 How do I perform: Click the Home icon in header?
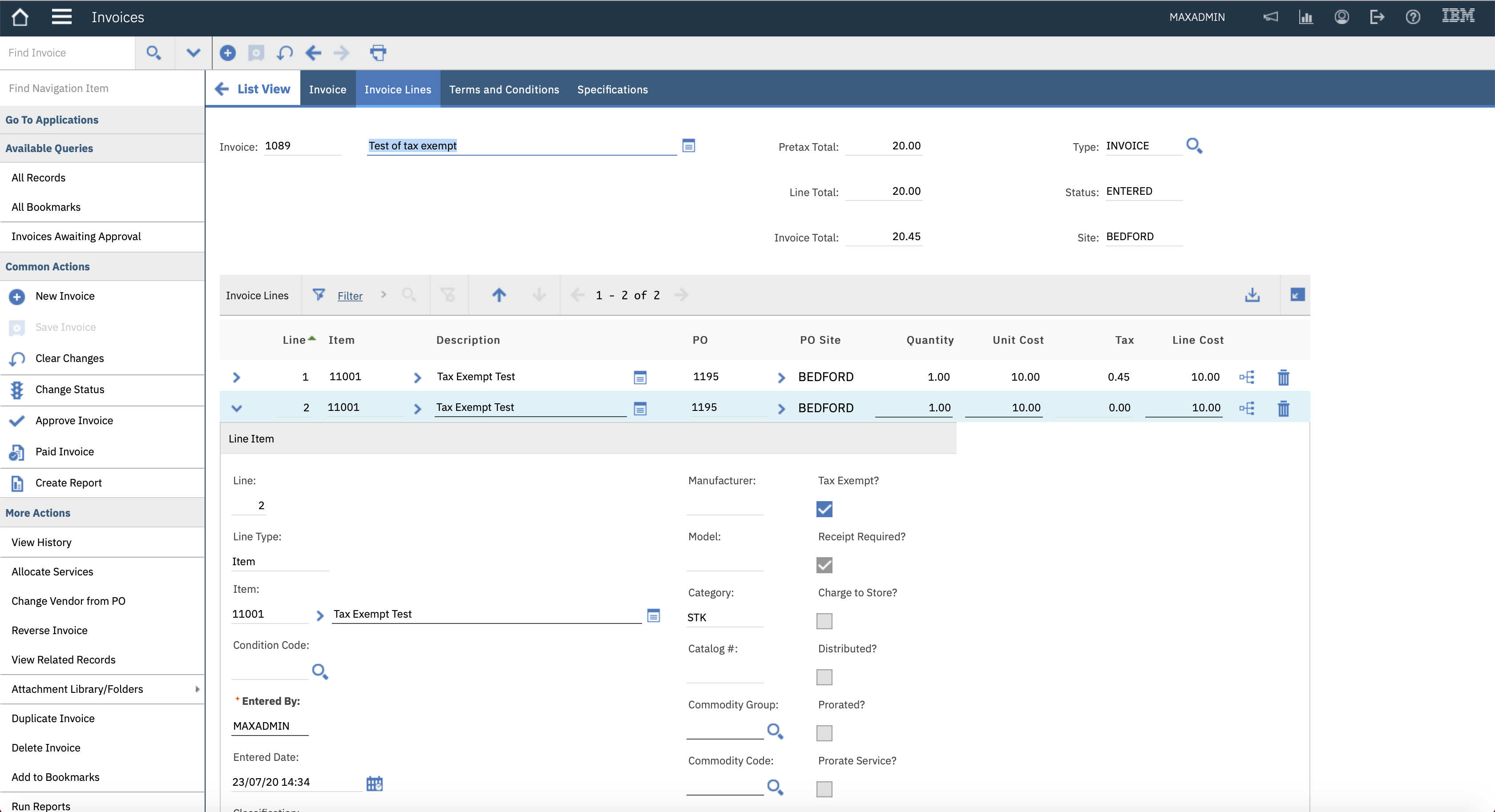20,17
